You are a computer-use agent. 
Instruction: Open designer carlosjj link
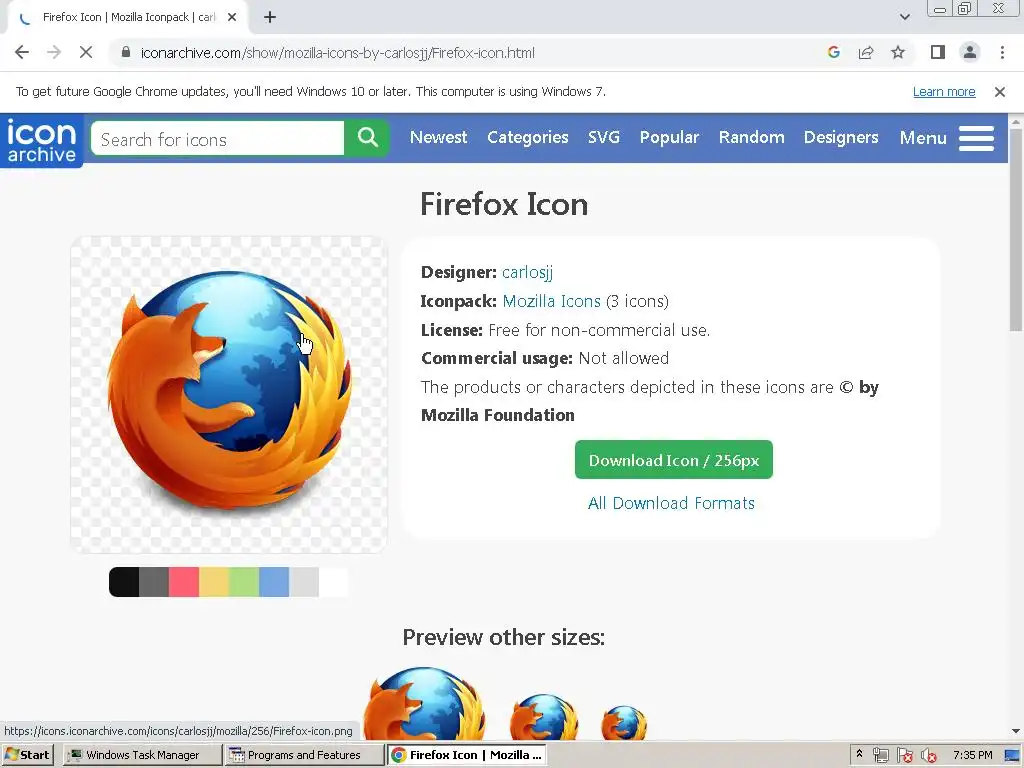pyautogui.click(x=527, y=272)
